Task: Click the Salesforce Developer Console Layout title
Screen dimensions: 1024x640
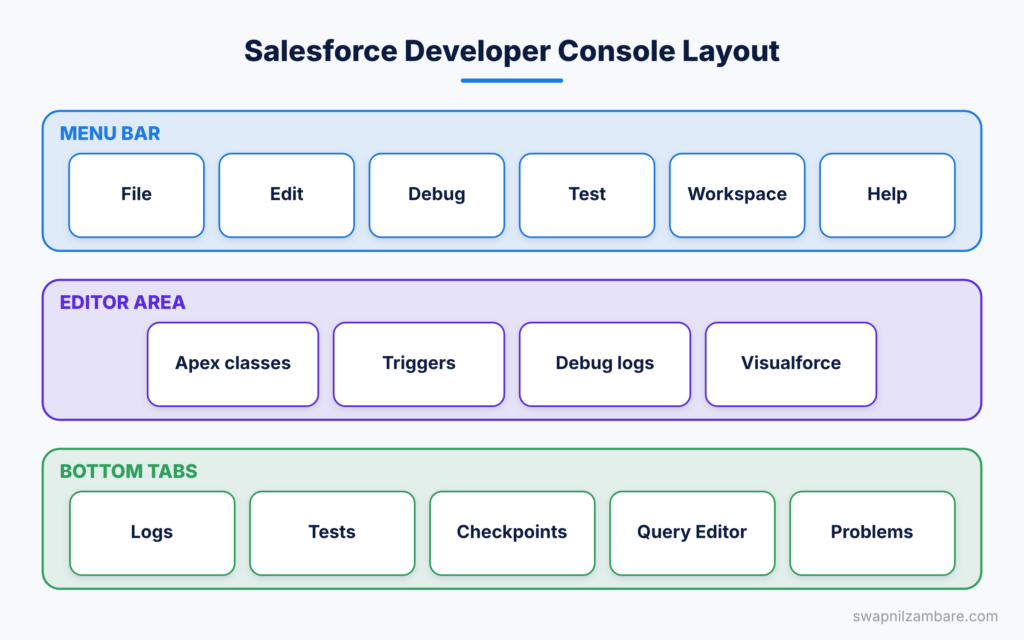Action: point(512,51)
